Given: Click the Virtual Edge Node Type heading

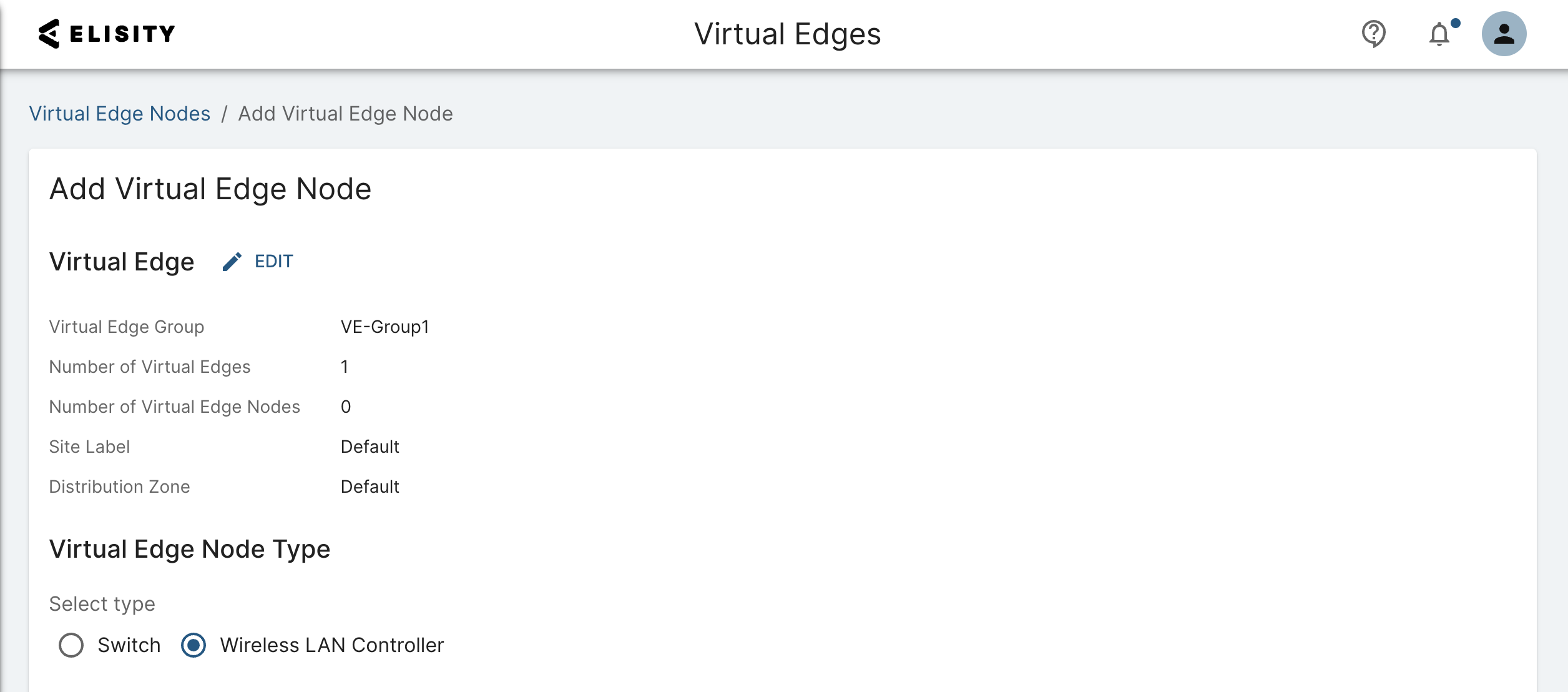Looking at the screenshot, I should tap(190, 549).
